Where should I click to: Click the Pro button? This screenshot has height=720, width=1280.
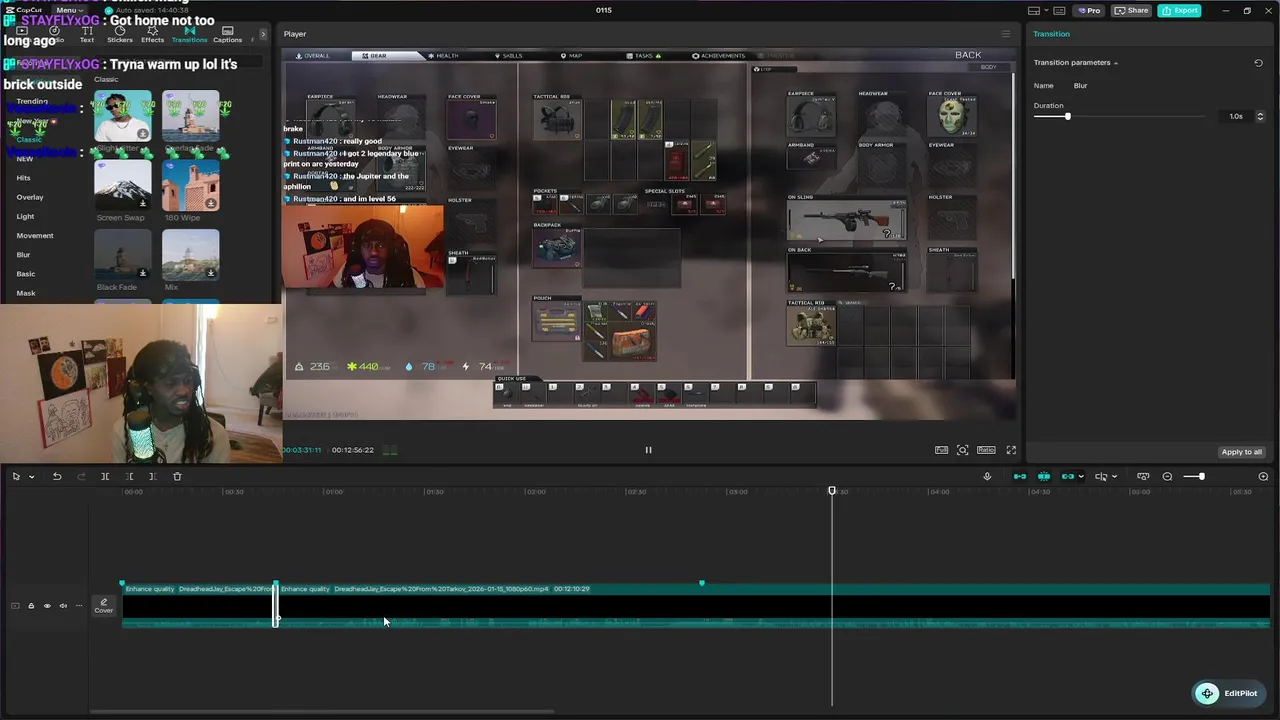(x=1089, y=10)
